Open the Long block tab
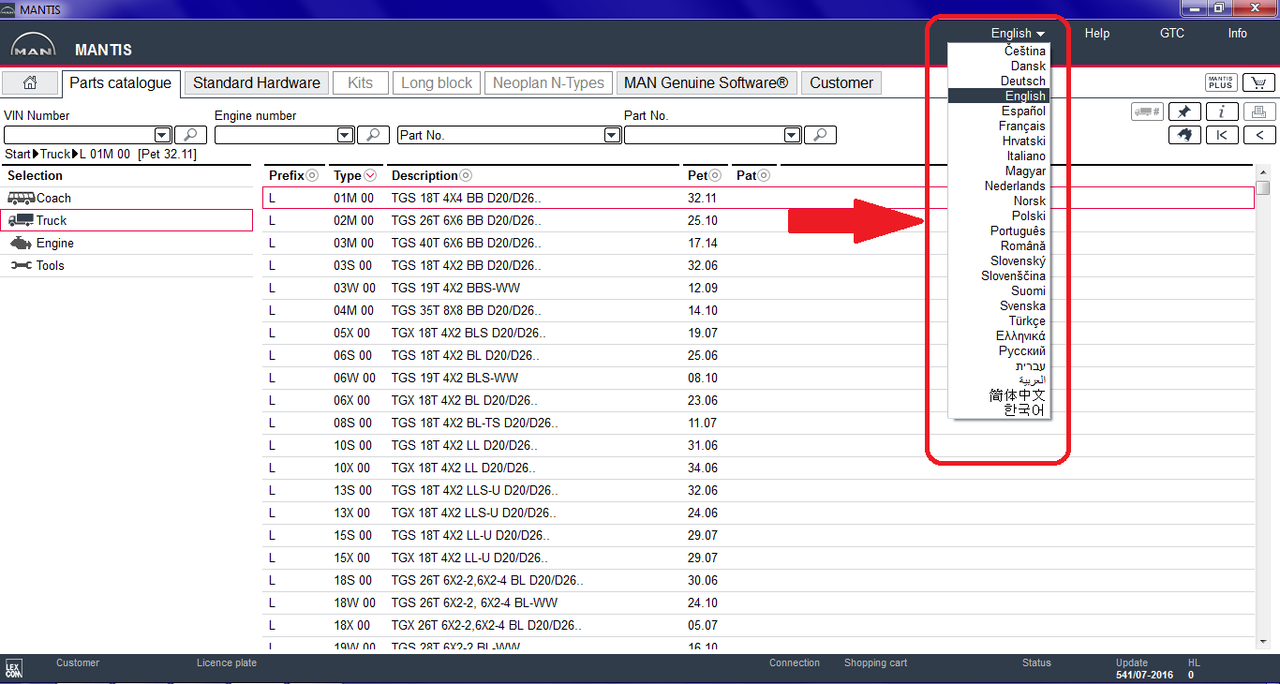This screenshot has width=1280, height=684. (437, 83)
